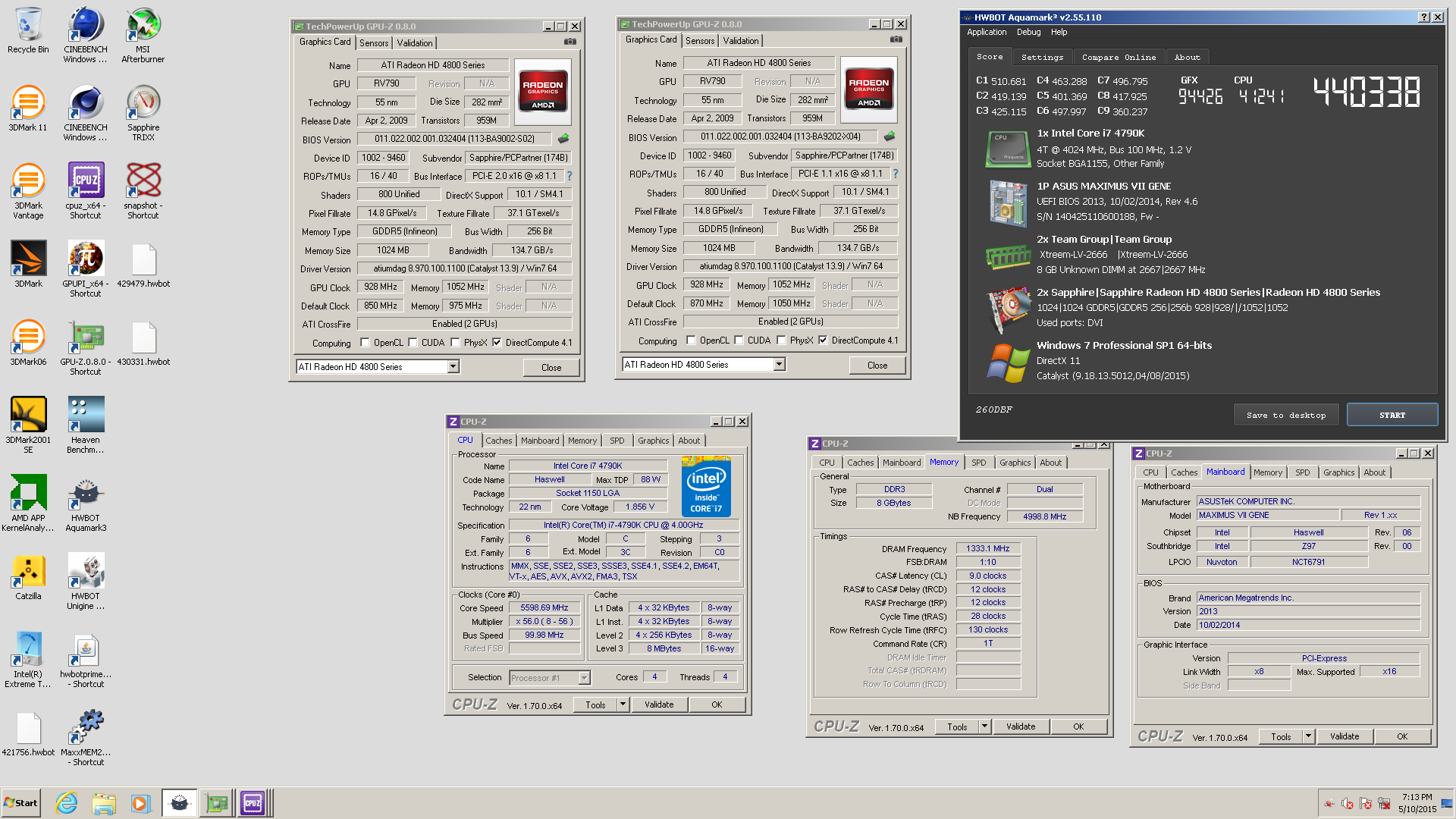
Task: Click Close button in left GPU-Z
Action: click(x=551, y=368)
